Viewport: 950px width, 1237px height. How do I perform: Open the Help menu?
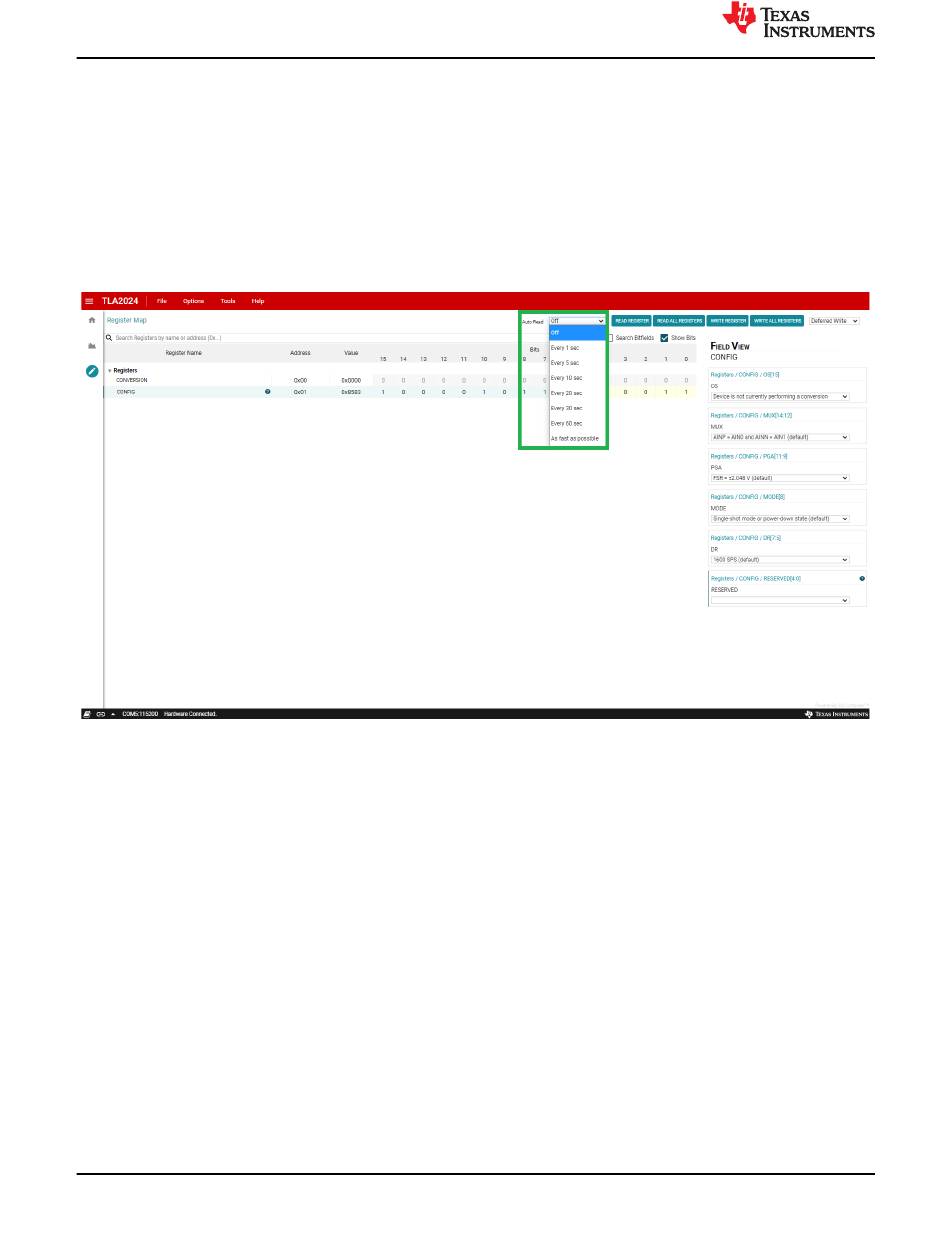coord(258,301)
